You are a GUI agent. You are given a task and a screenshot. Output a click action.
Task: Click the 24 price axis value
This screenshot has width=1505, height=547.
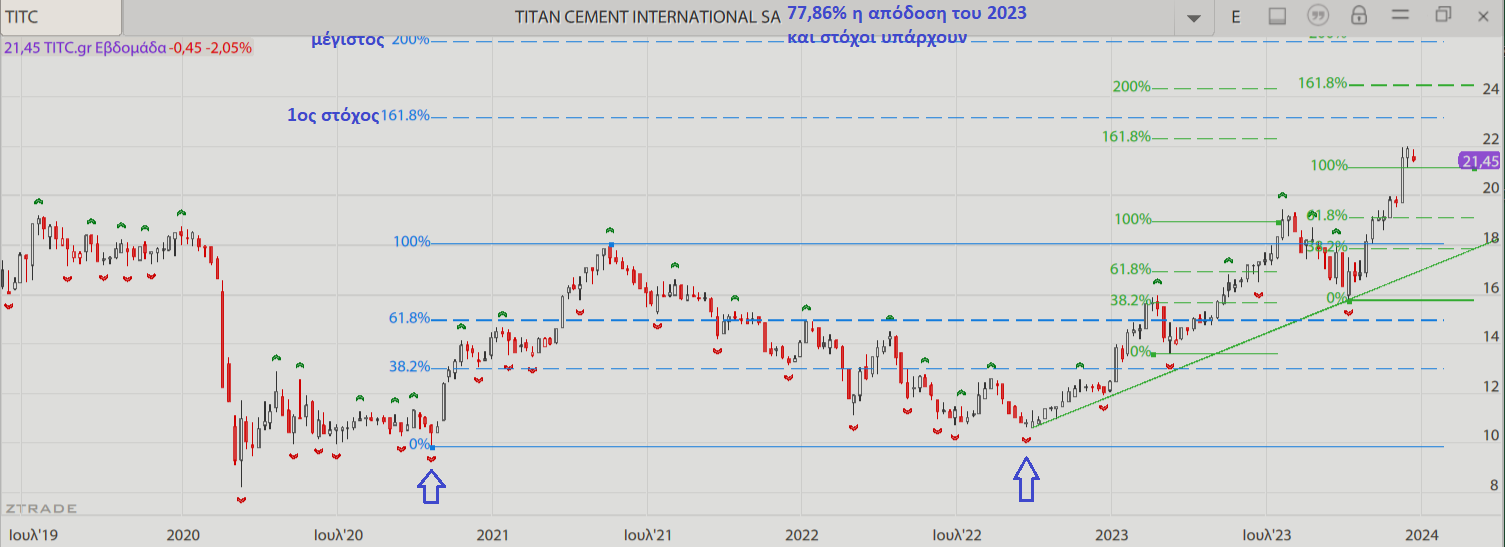[x=1489, y=89]
